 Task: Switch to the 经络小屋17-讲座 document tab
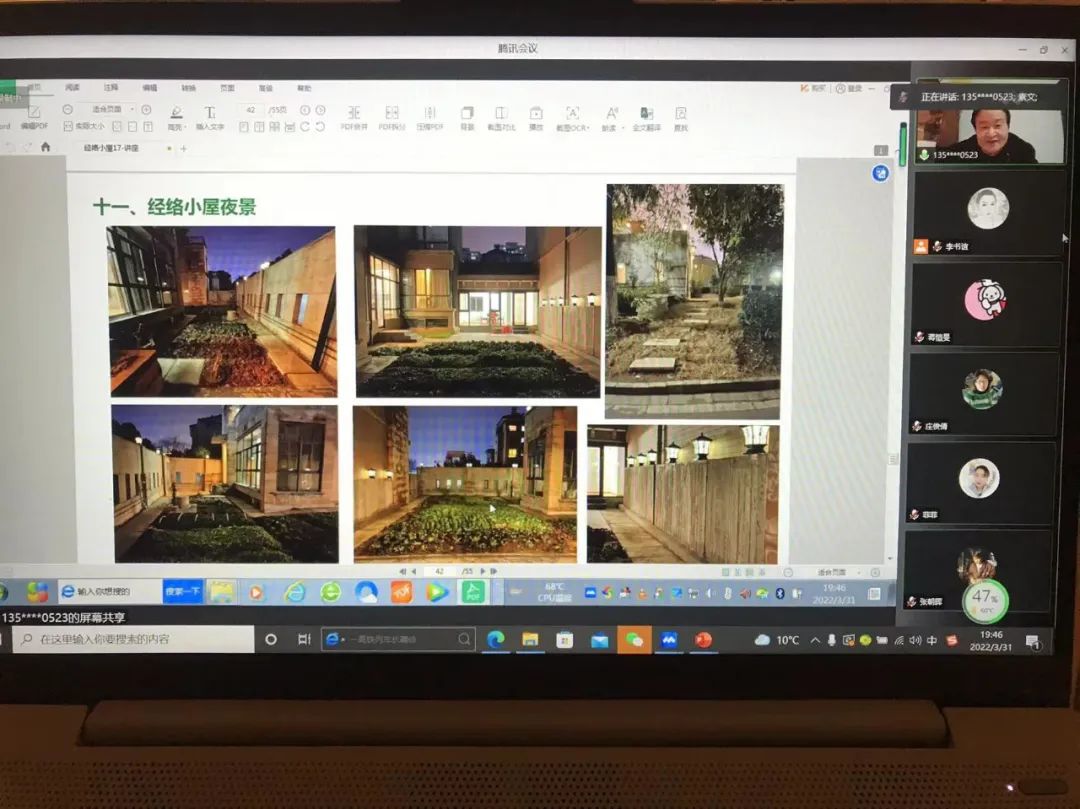point(111,148)
